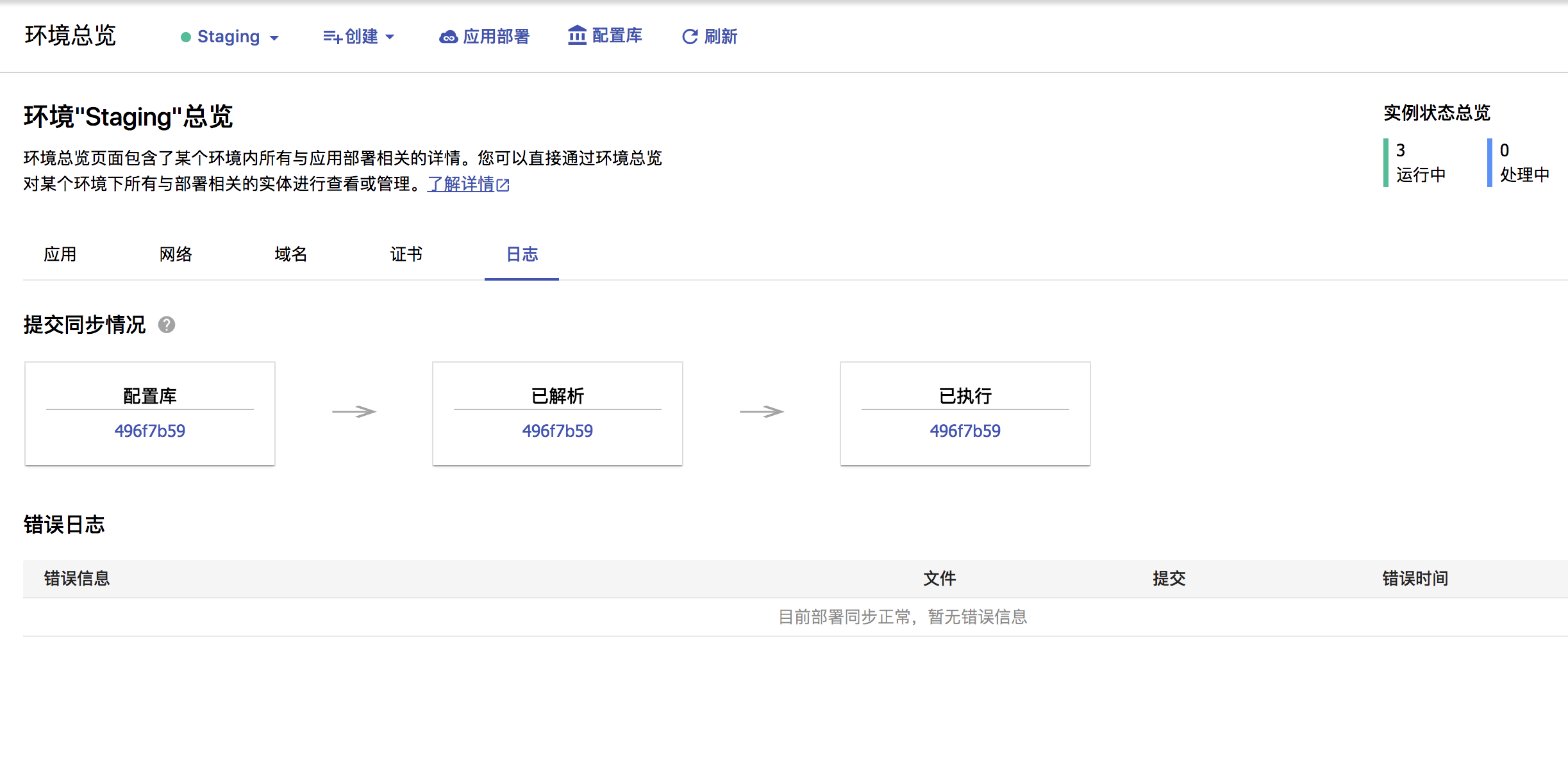The image size is (1568, 765).
Task: Switch to the 证书 tab
Action: tap(406, 254)
